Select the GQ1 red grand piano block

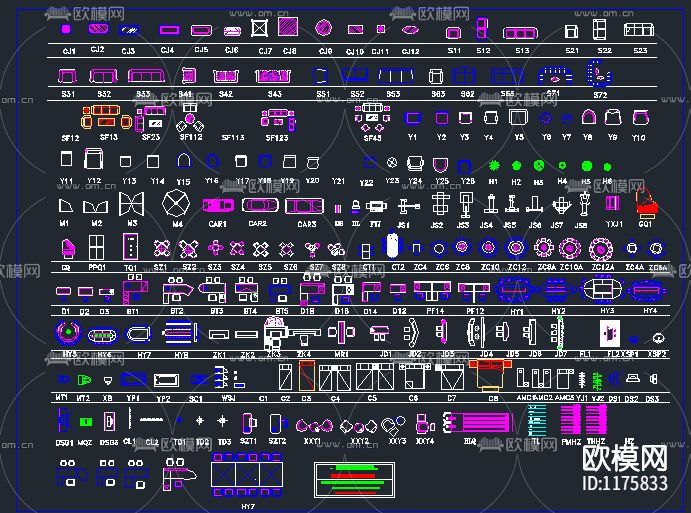tap(646, 203)
